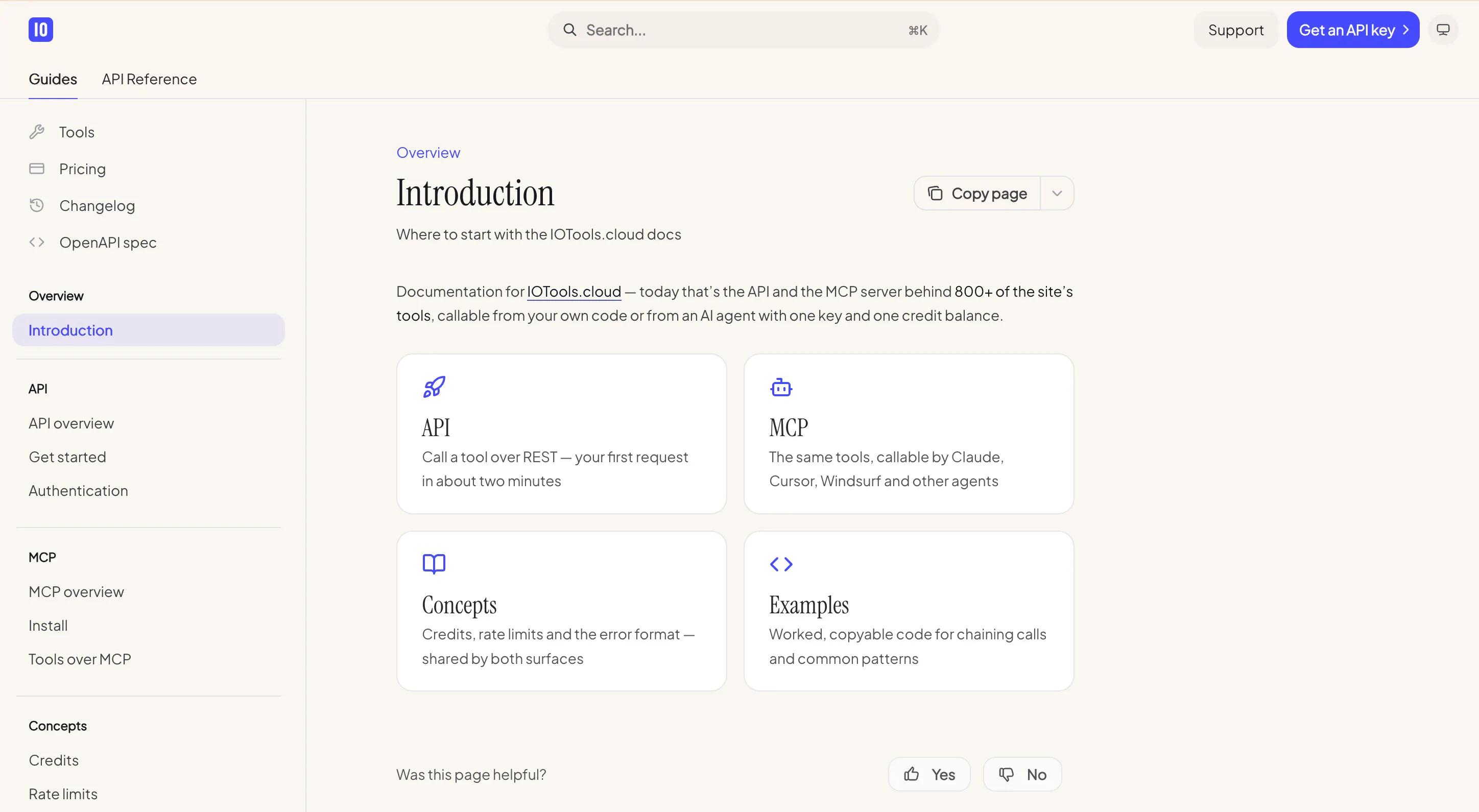
Task: Switch to the Guides tab
Action: [x=53, y=79]
